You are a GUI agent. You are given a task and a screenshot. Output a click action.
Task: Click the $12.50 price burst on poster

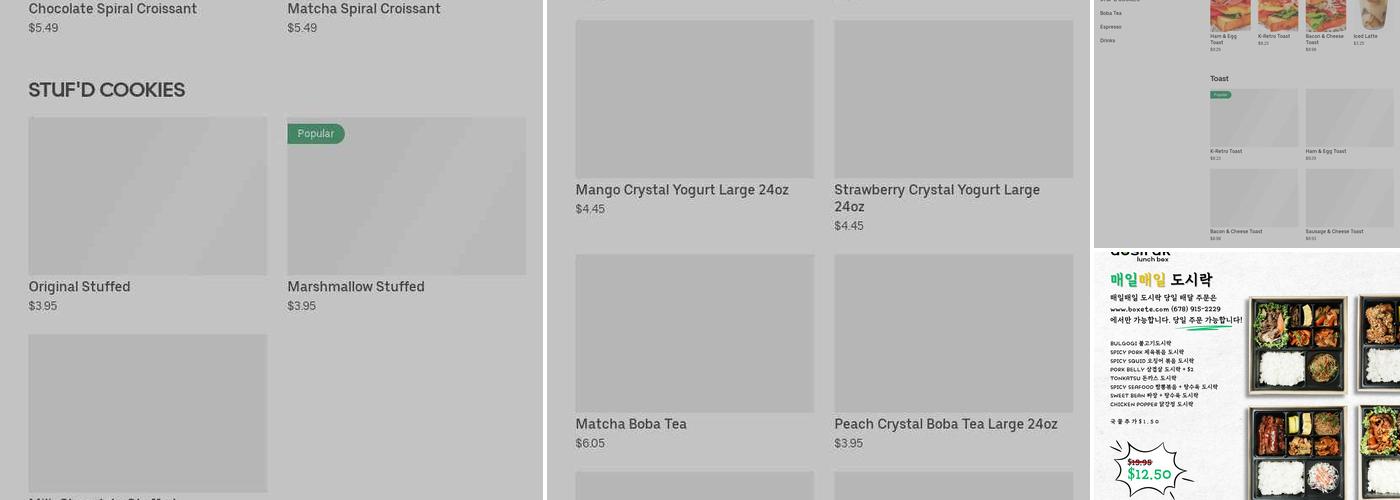(x=1149, y=470)
